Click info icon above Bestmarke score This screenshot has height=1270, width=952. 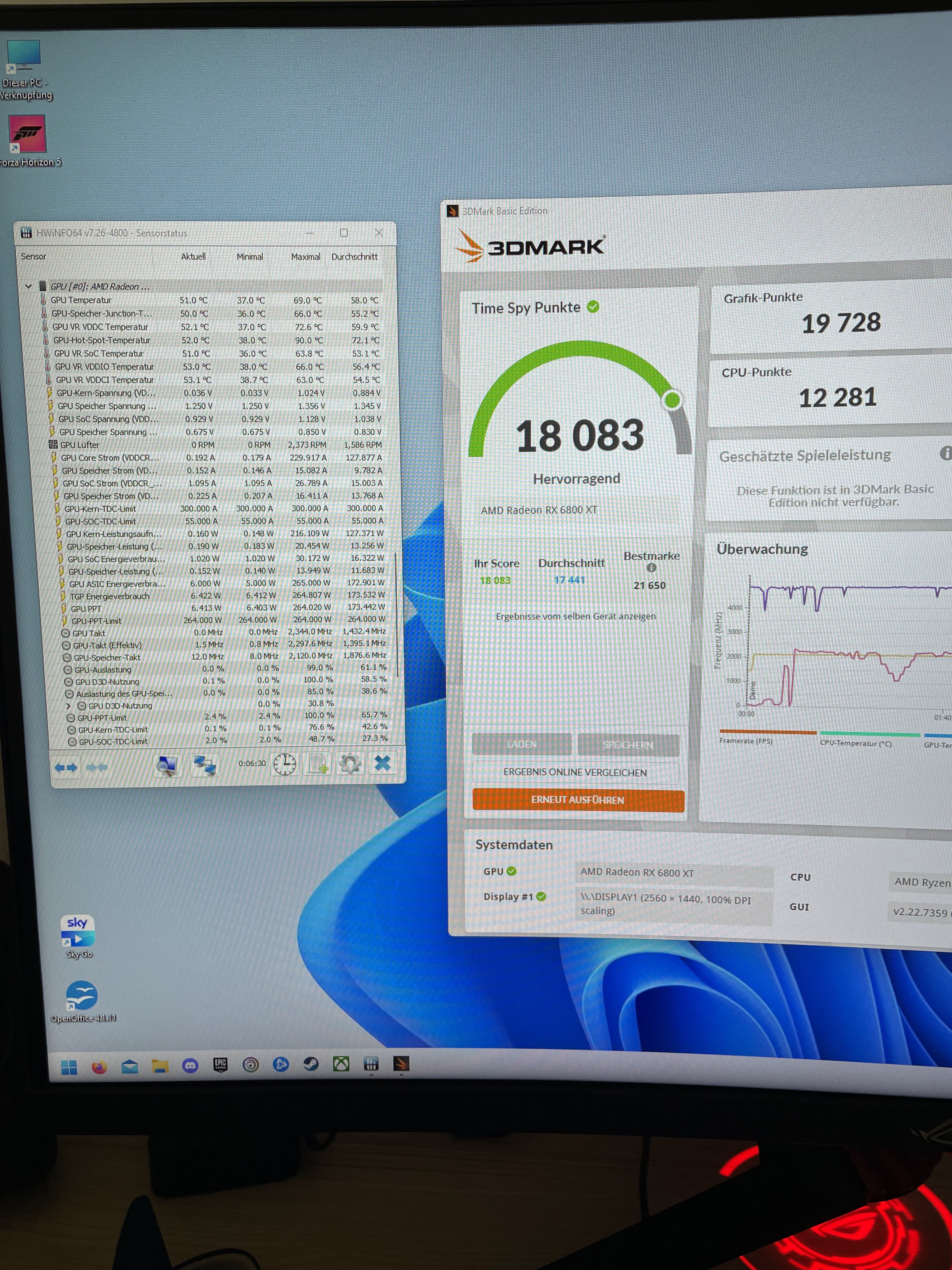pos(651,568)
